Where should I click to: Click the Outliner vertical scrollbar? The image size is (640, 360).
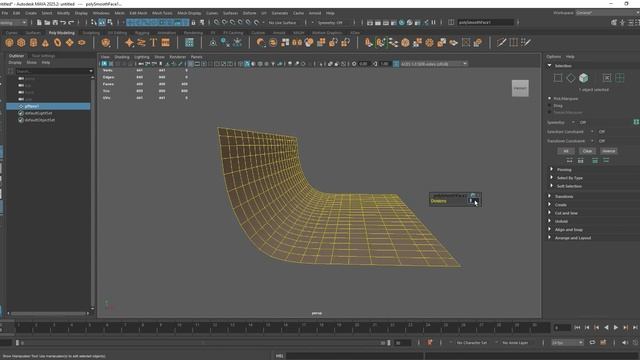point(93,192)
